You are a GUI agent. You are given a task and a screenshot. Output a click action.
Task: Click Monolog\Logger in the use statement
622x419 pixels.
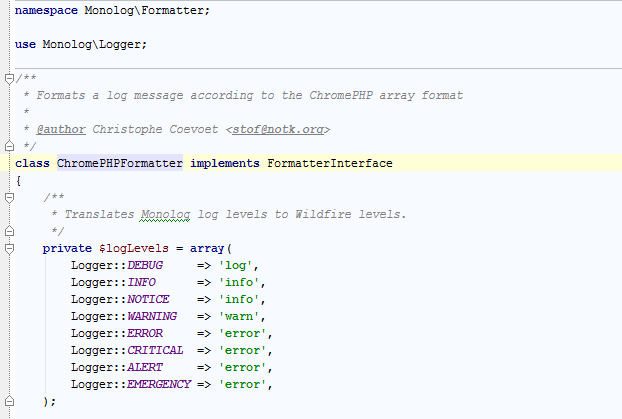(x=92, y=44)
